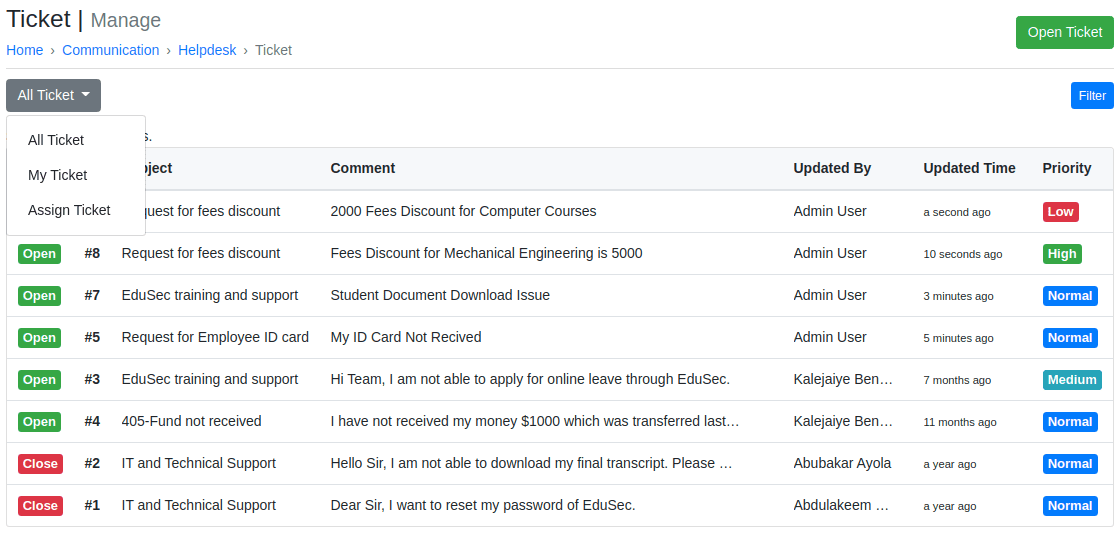Click Close status badge of ticket #1
This screenshot has height=536, width=1120.
pos(40,506)
